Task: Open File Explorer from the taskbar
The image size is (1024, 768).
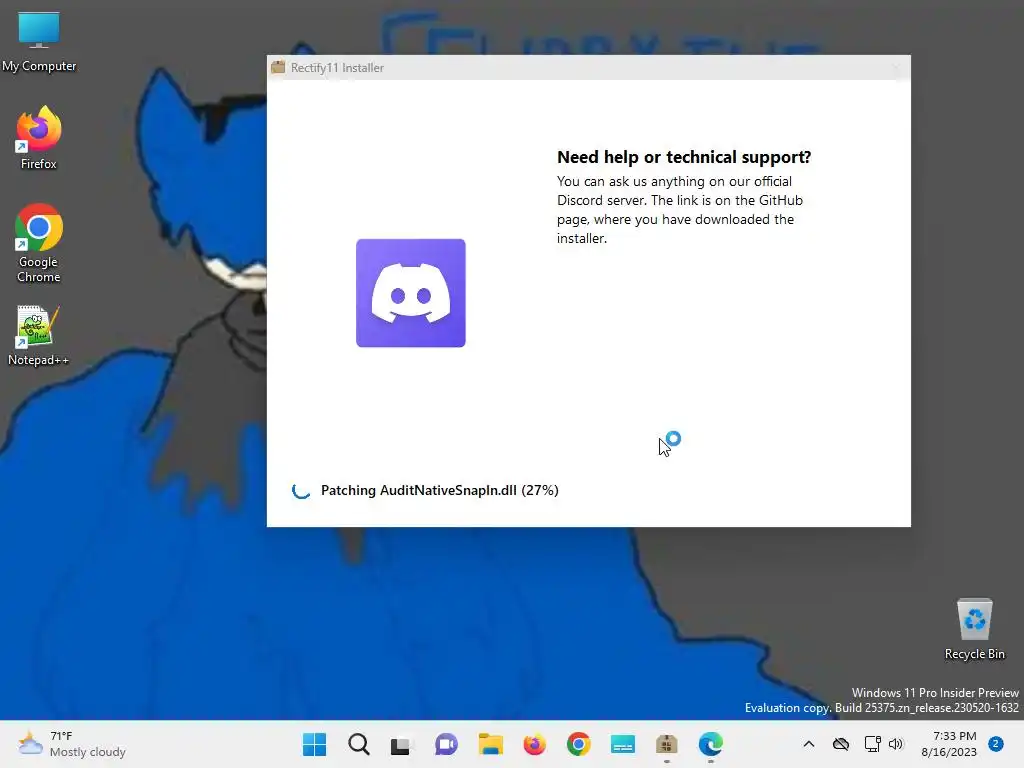Action: click(490, 744)
